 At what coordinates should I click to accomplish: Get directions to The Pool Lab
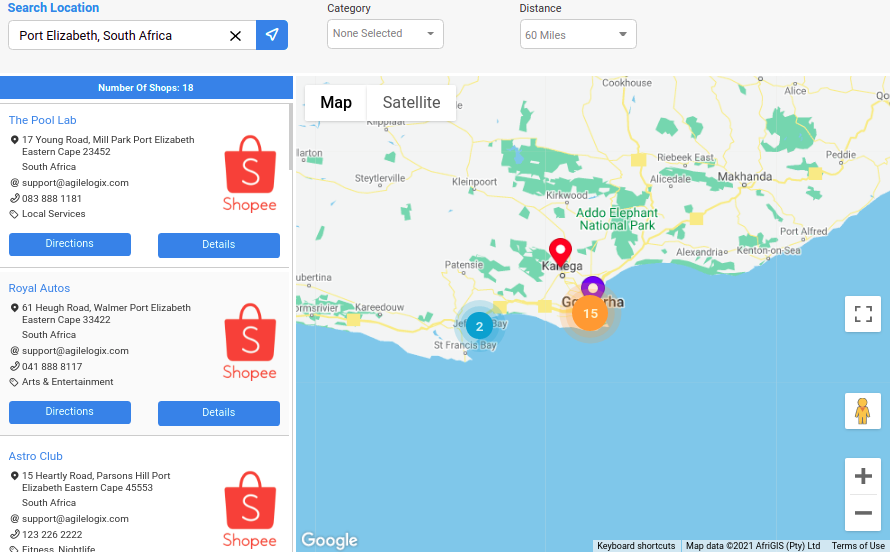[70, 244]
